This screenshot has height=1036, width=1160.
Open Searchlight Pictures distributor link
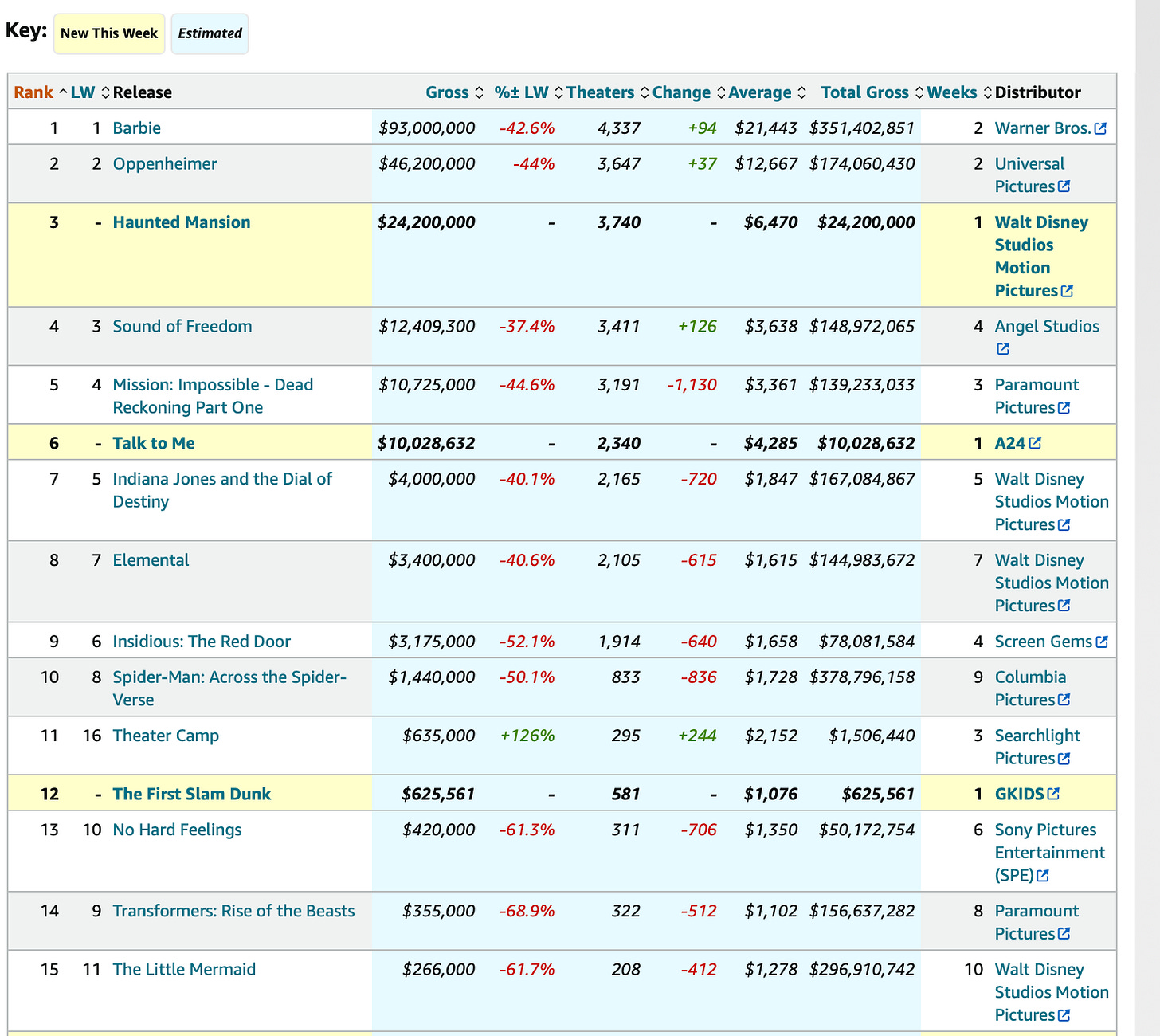click(1037, 747)
